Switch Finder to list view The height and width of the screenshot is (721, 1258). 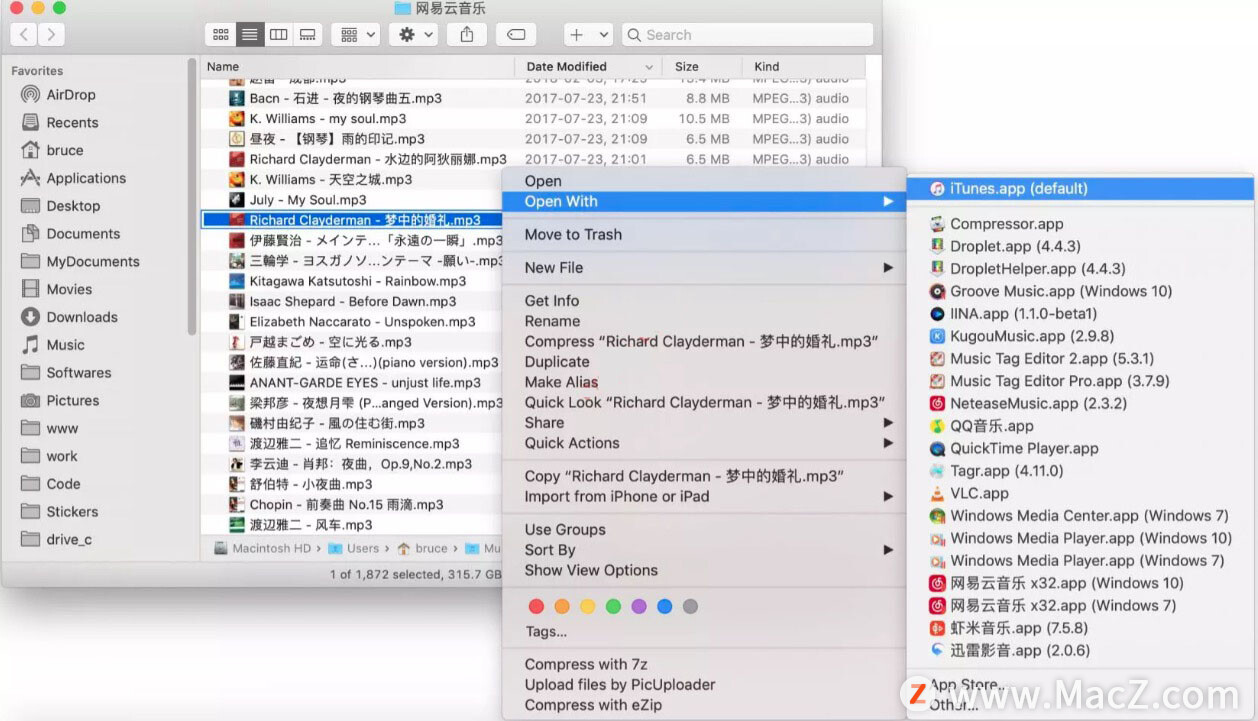coord(250,34)
